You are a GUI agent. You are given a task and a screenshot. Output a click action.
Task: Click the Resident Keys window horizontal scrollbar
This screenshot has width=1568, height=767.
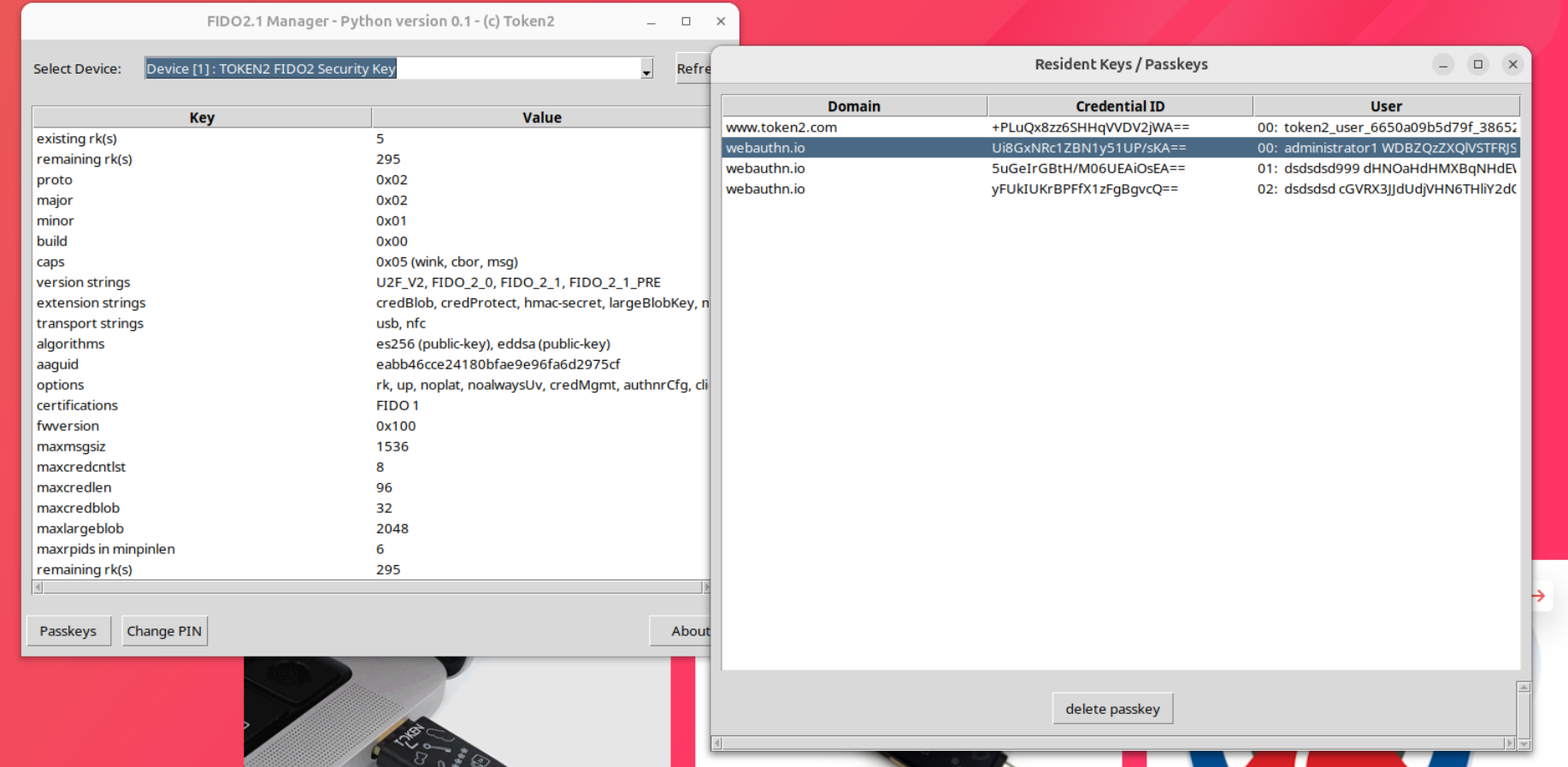(1114, 743)
